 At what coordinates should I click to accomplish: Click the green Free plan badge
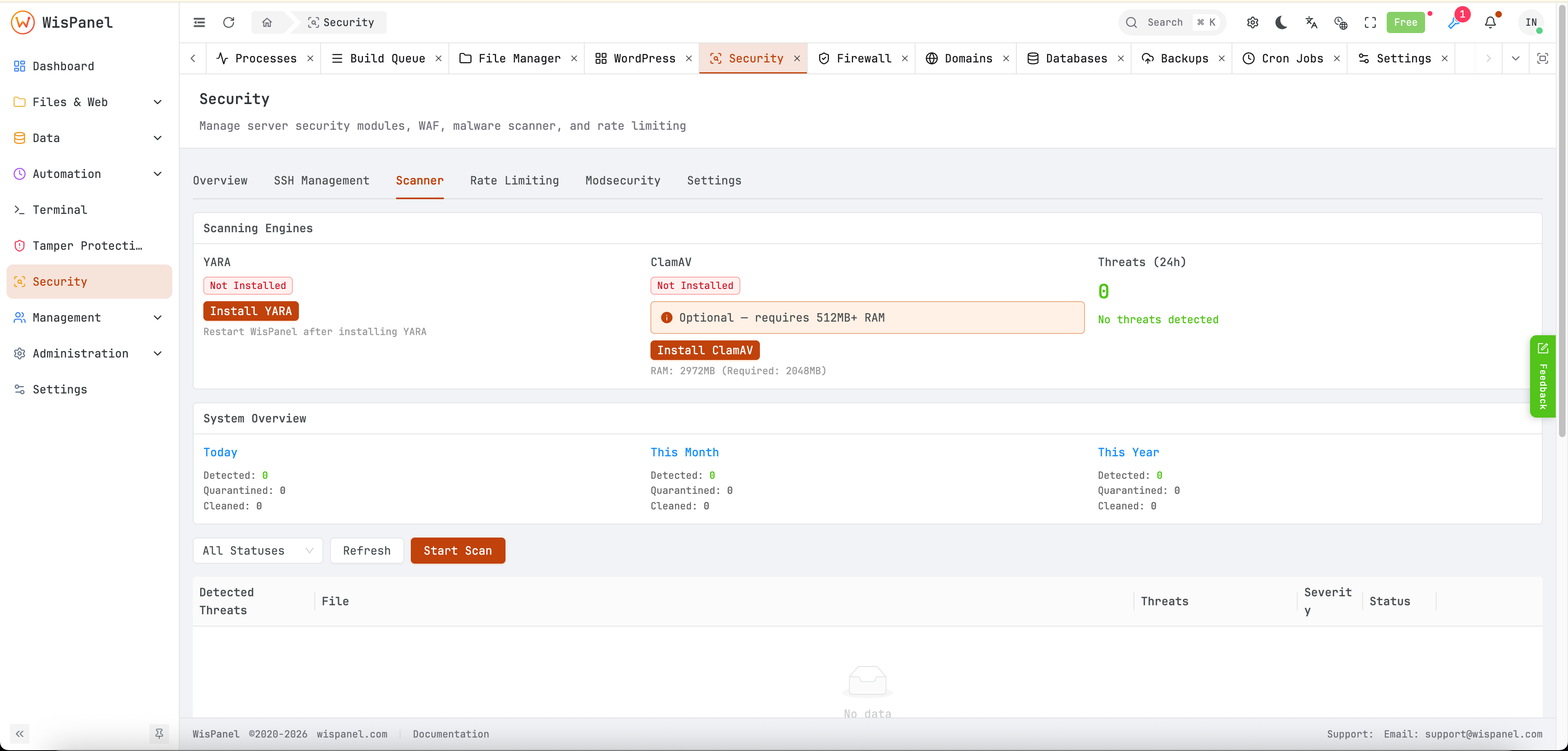pos(1405,22)
